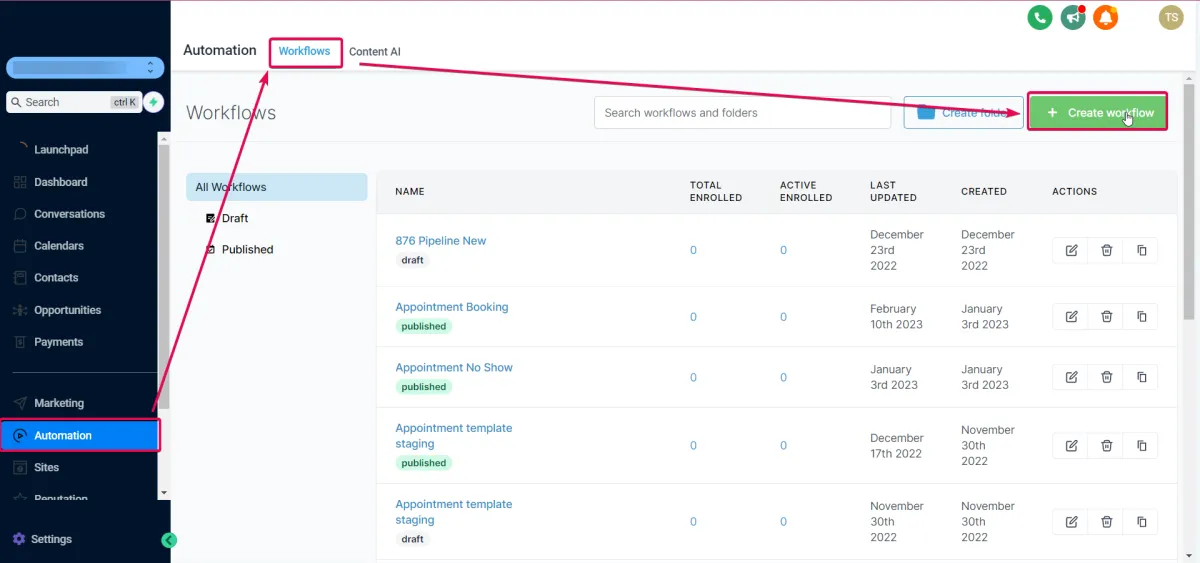Filter by Draft workflows
This screenshot has height=563, width=1200.
coord(234,218)
